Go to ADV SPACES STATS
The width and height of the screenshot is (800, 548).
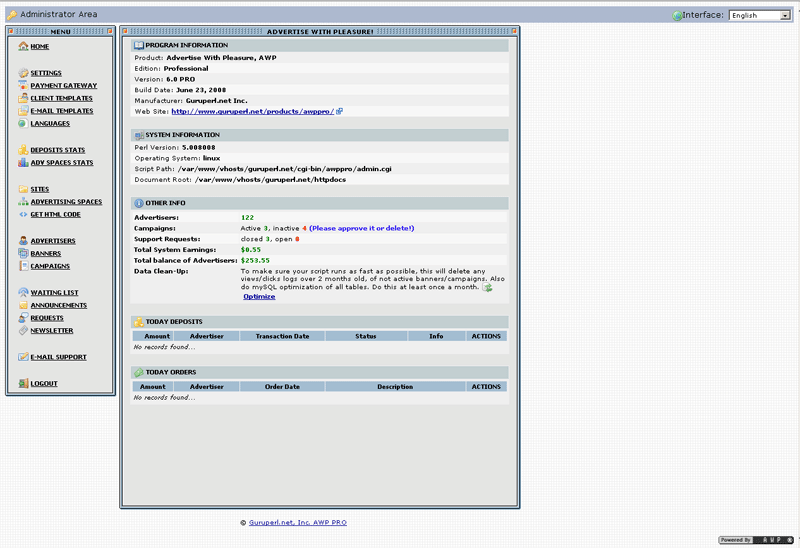tap(62, 163)
